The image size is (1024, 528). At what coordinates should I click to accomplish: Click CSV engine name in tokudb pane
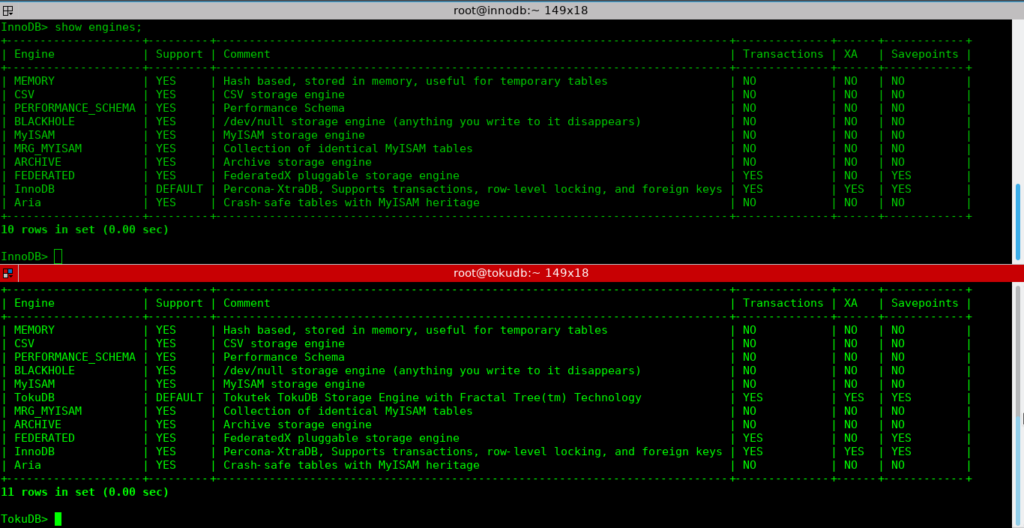coord(24,344)
